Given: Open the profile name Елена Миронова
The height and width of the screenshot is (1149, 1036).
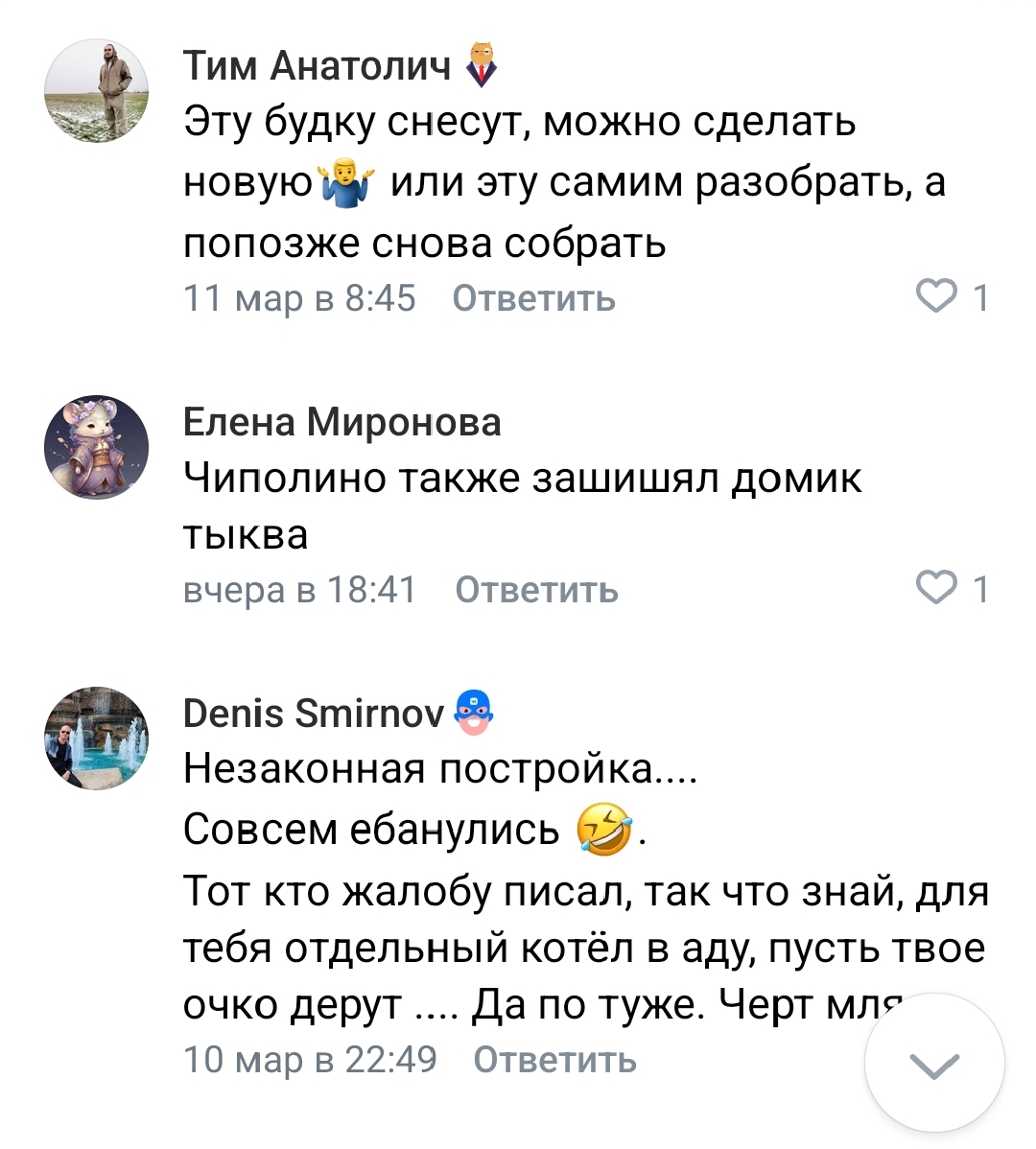Looking at the screenshot, I should click(x=341, y=422).
